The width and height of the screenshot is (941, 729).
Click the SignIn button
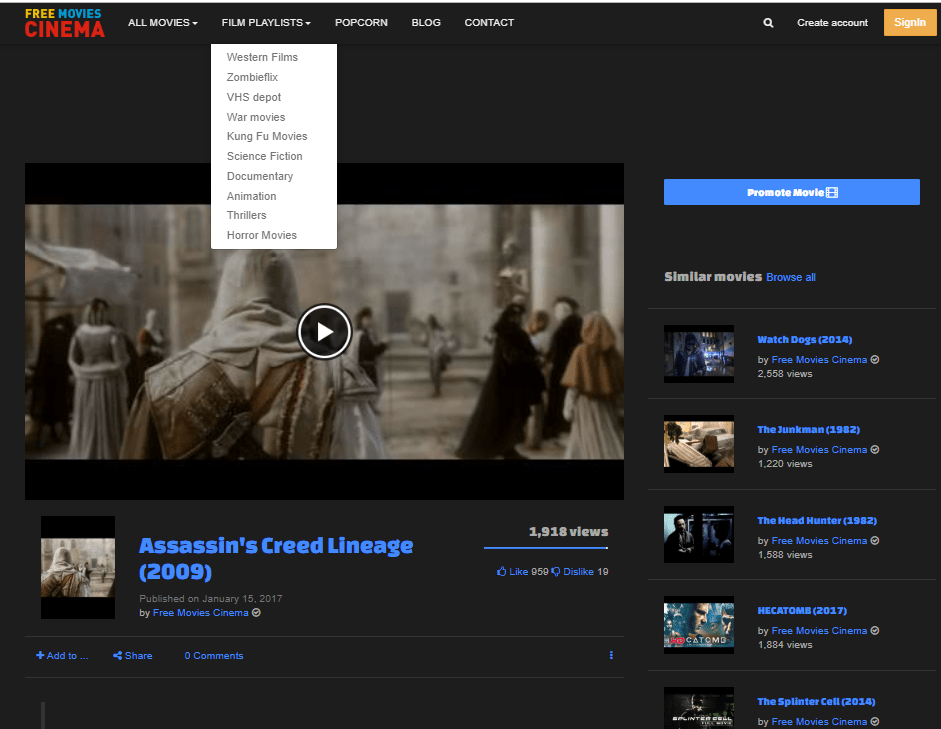[910, 22]
